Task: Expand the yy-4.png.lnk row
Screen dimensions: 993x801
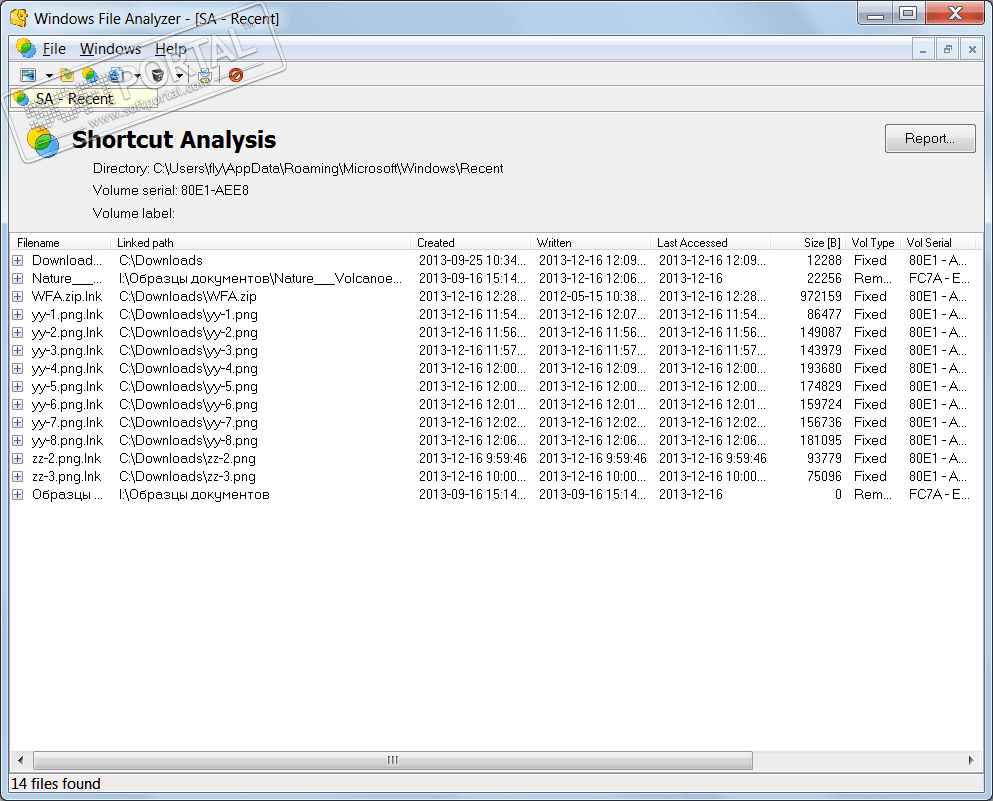Action: tap(18, 368)
